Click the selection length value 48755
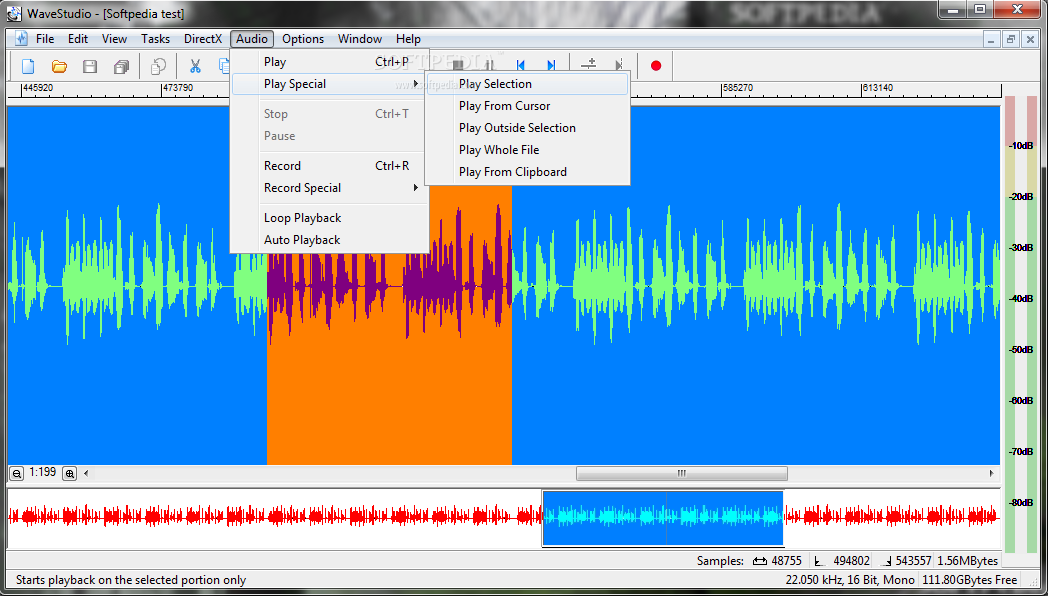The height and width of the screenshot is (596, 1048). click(x=788, y=561)
